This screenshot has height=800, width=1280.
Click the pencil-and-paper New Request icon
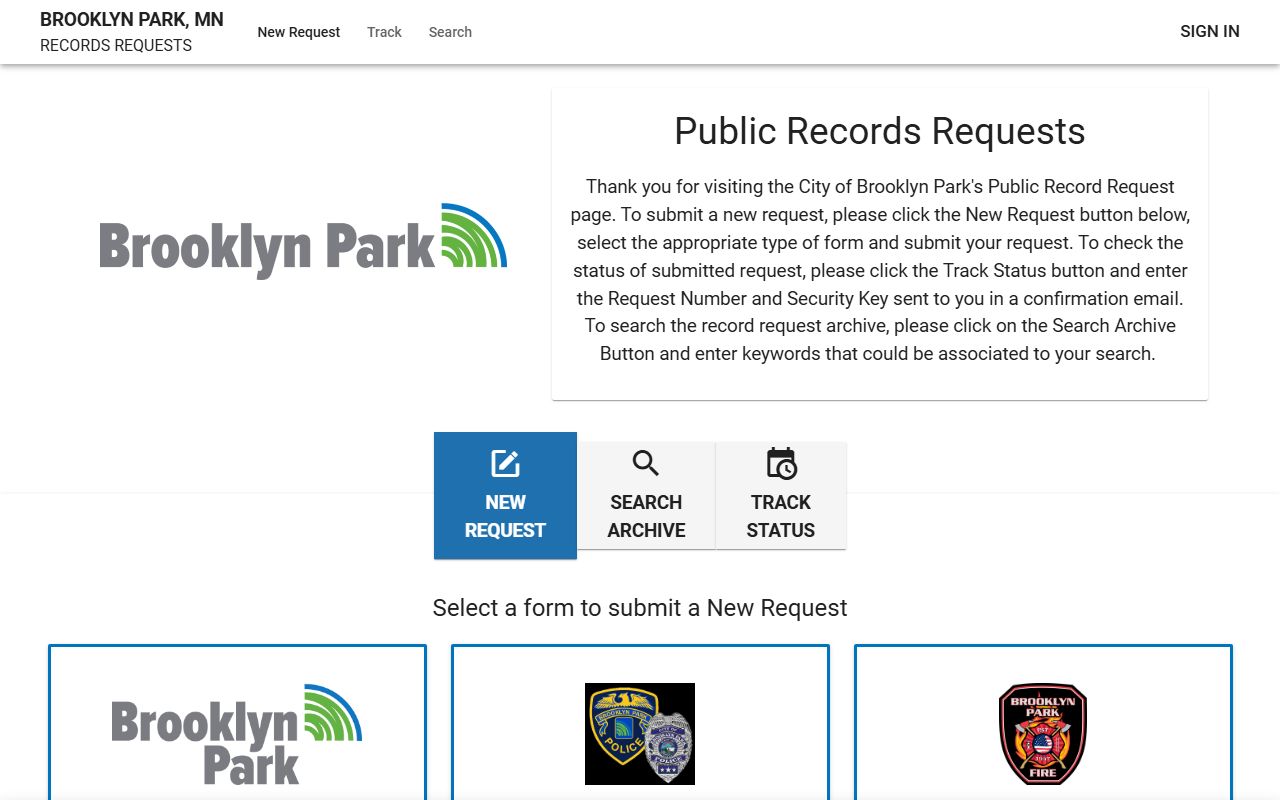tap(505, 464)
